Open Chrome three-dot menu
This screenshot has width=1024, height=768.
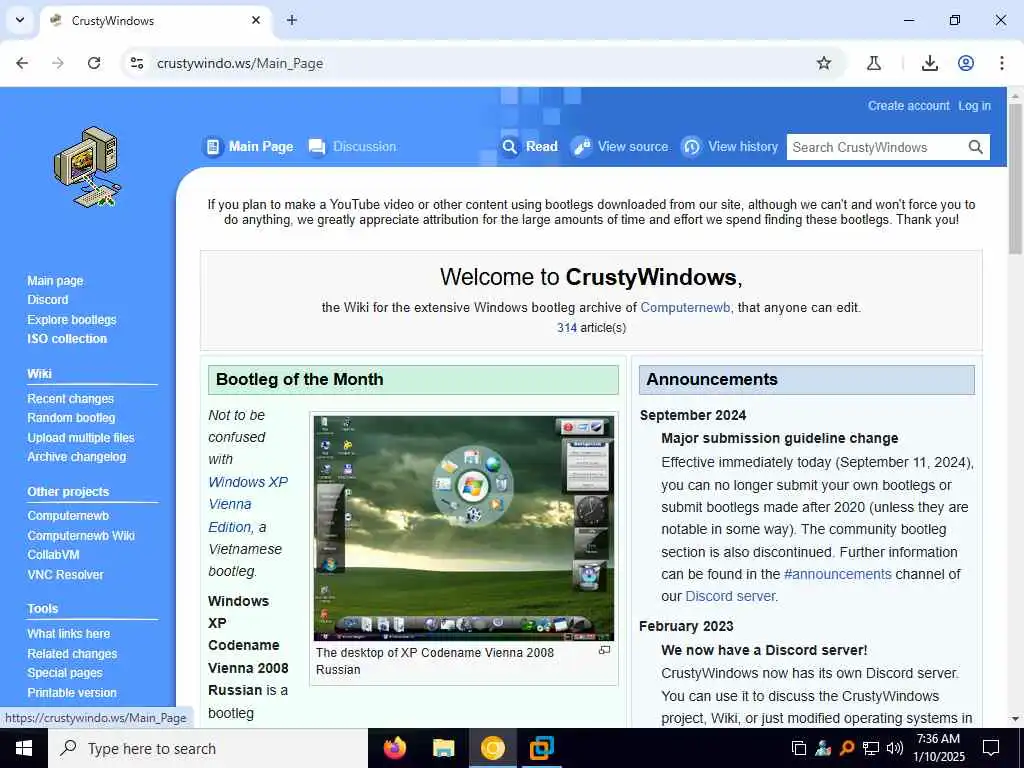click(1002, 63)
